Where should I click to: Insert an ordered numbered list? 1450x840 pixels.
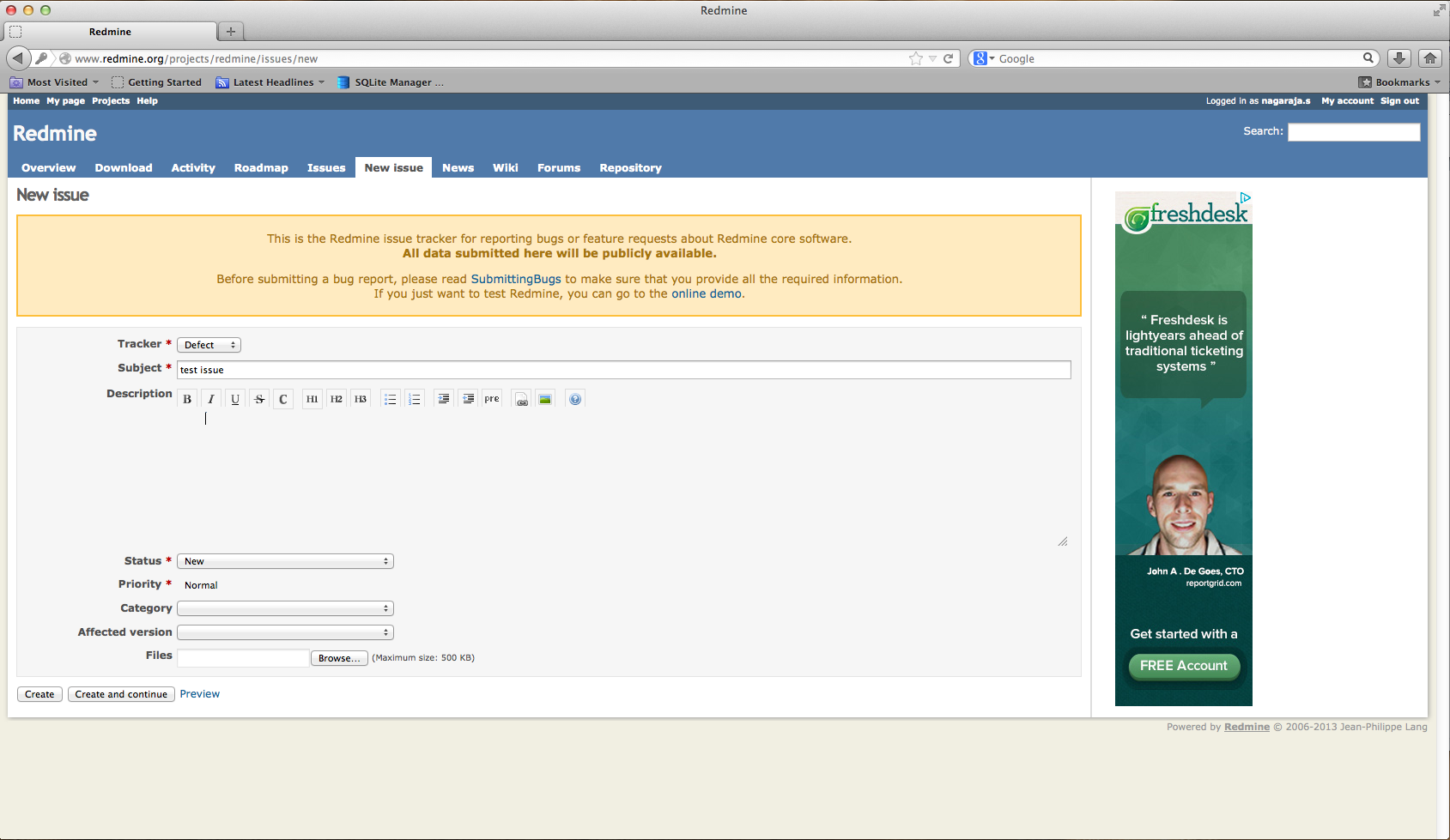(x=415, y=399)
